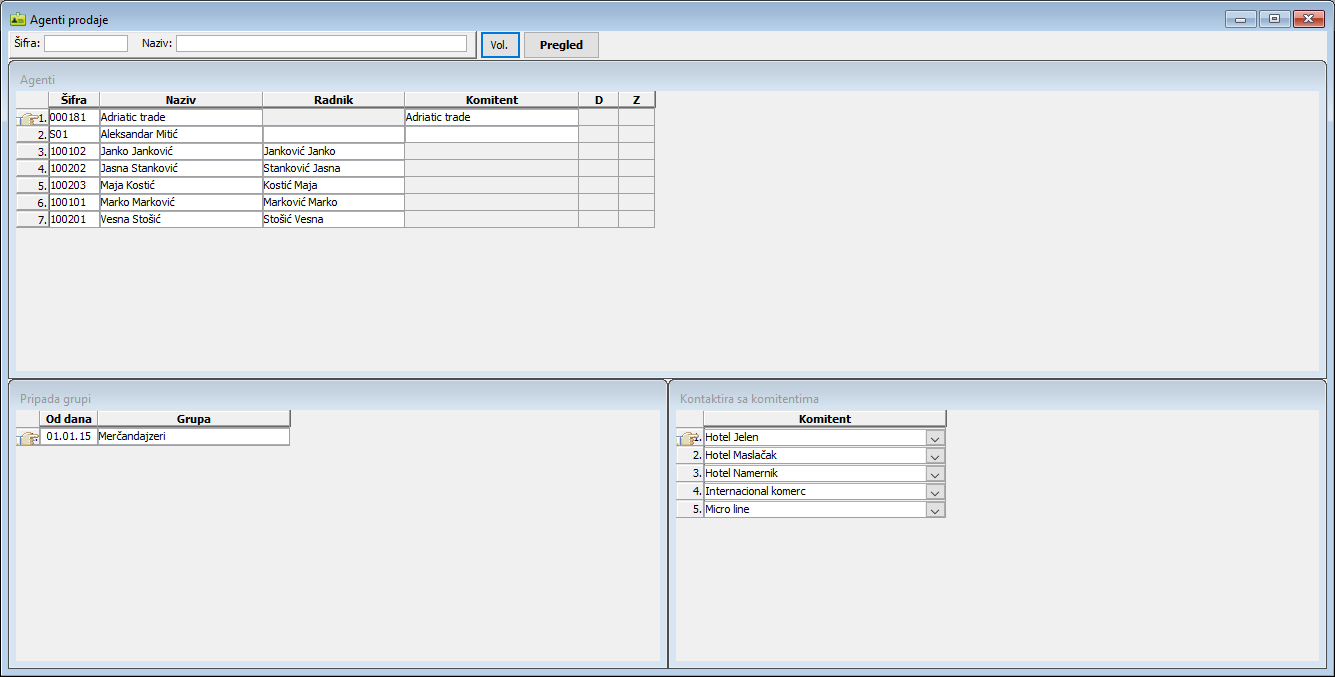Screen dimensions: 1335x677
Task: Maximize the Agenti prodaje window
Action: (x=1273, y=19)
